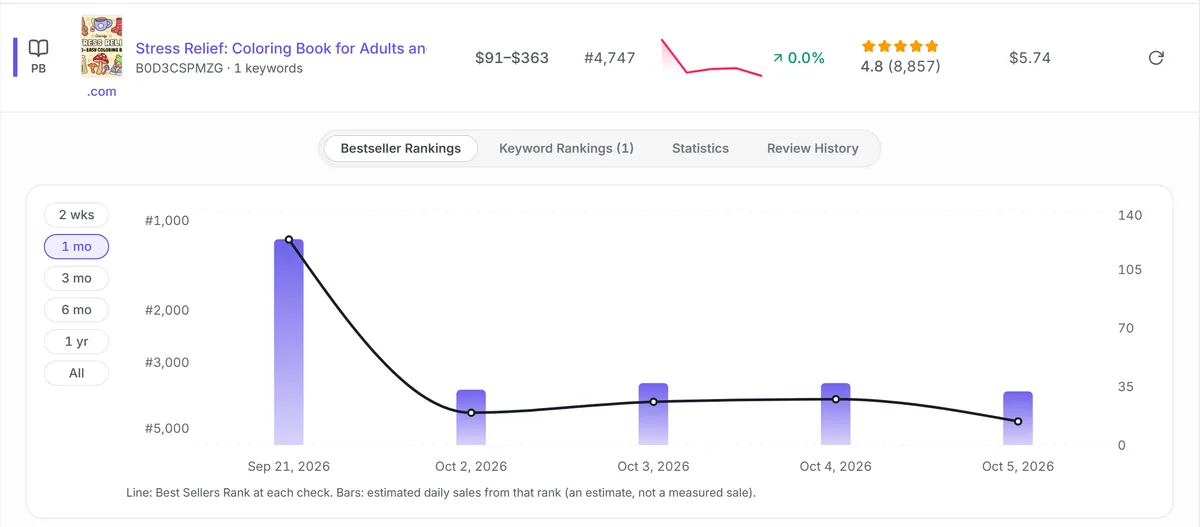Click the rank trend sparkline chart
The image size is (1200, 527).
tap(711, 58)
